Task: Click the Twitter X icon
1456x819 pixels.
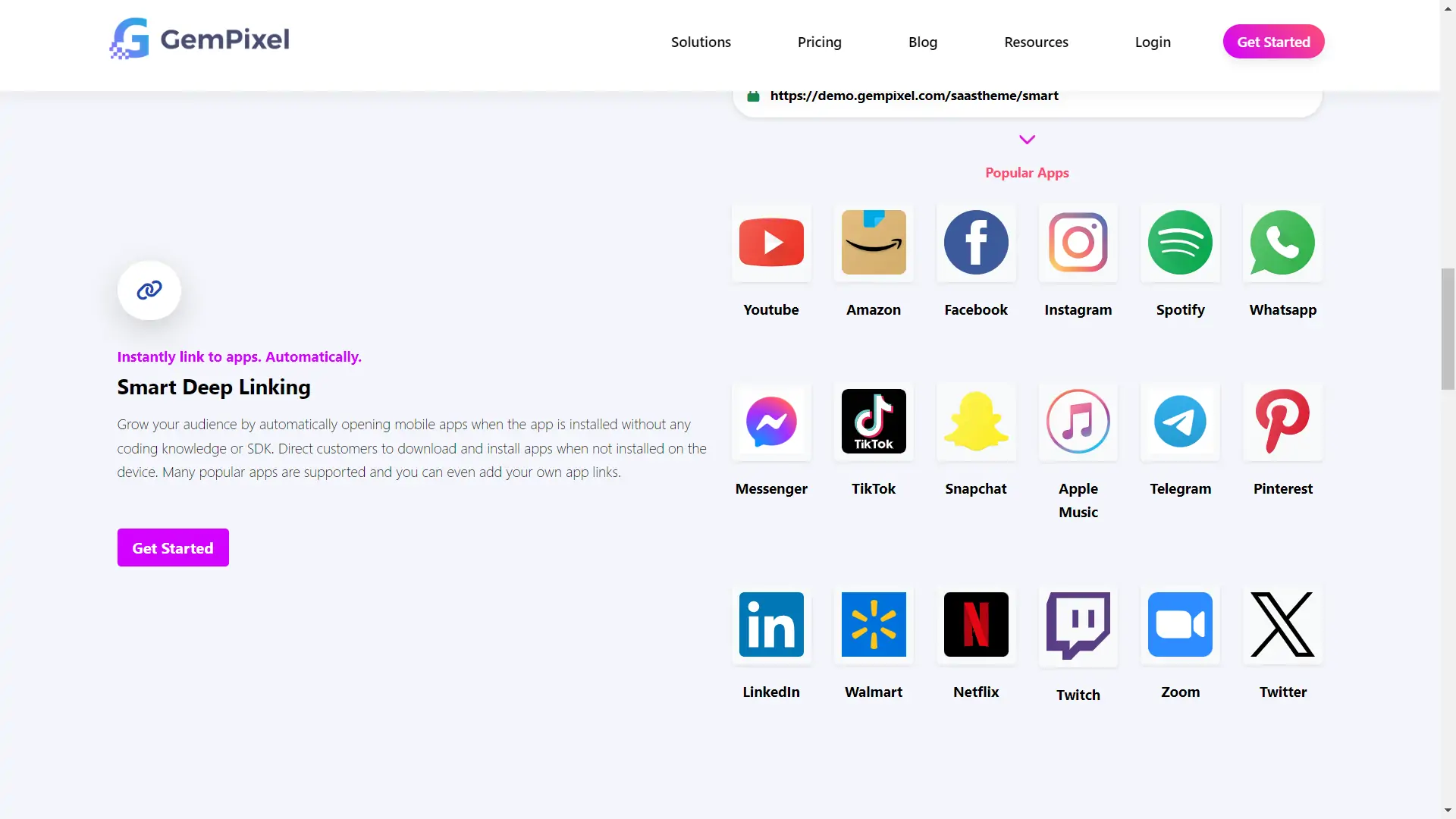Action: click(1282, 625)
